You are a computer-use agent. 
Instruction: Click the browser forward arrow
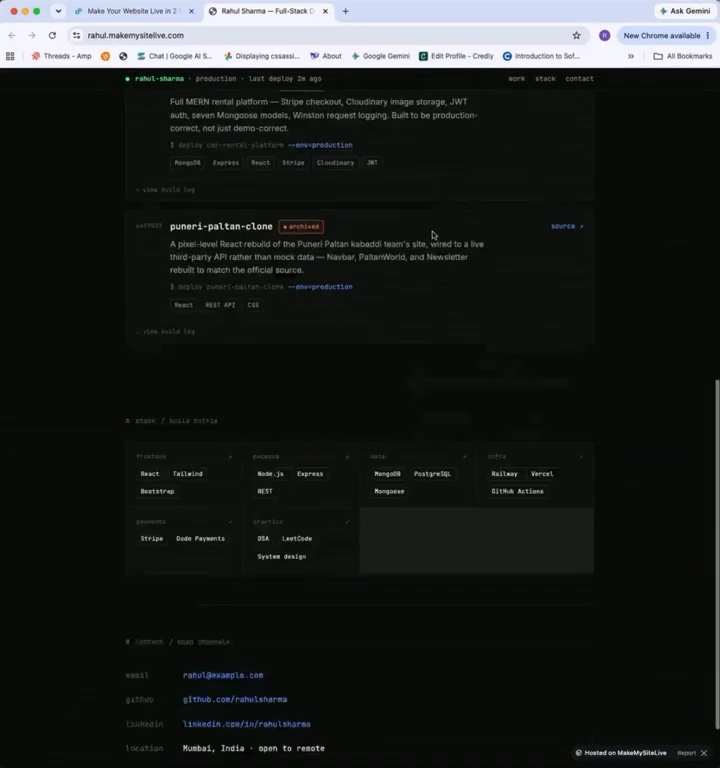point(32,35)
